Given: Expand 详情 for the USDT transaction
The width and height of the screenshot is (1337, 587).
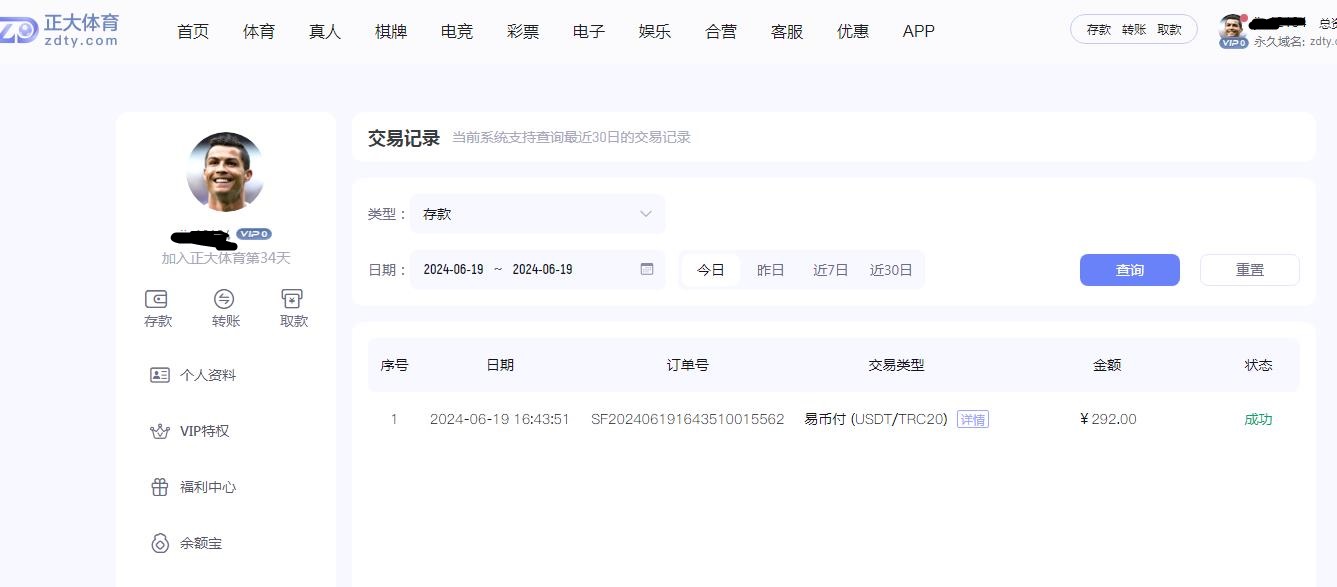Looking at the screenshot, I should pyautogui.click(x=971, y=419).
